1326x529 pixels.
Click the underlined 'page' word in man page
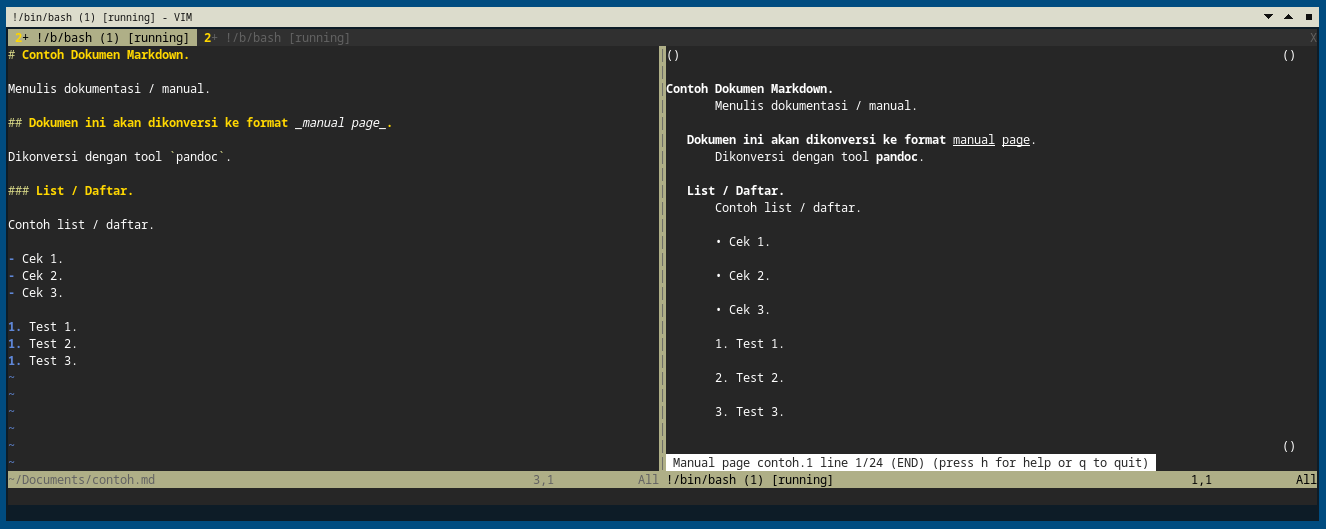pyautogui.click(x=1016, y=140)
